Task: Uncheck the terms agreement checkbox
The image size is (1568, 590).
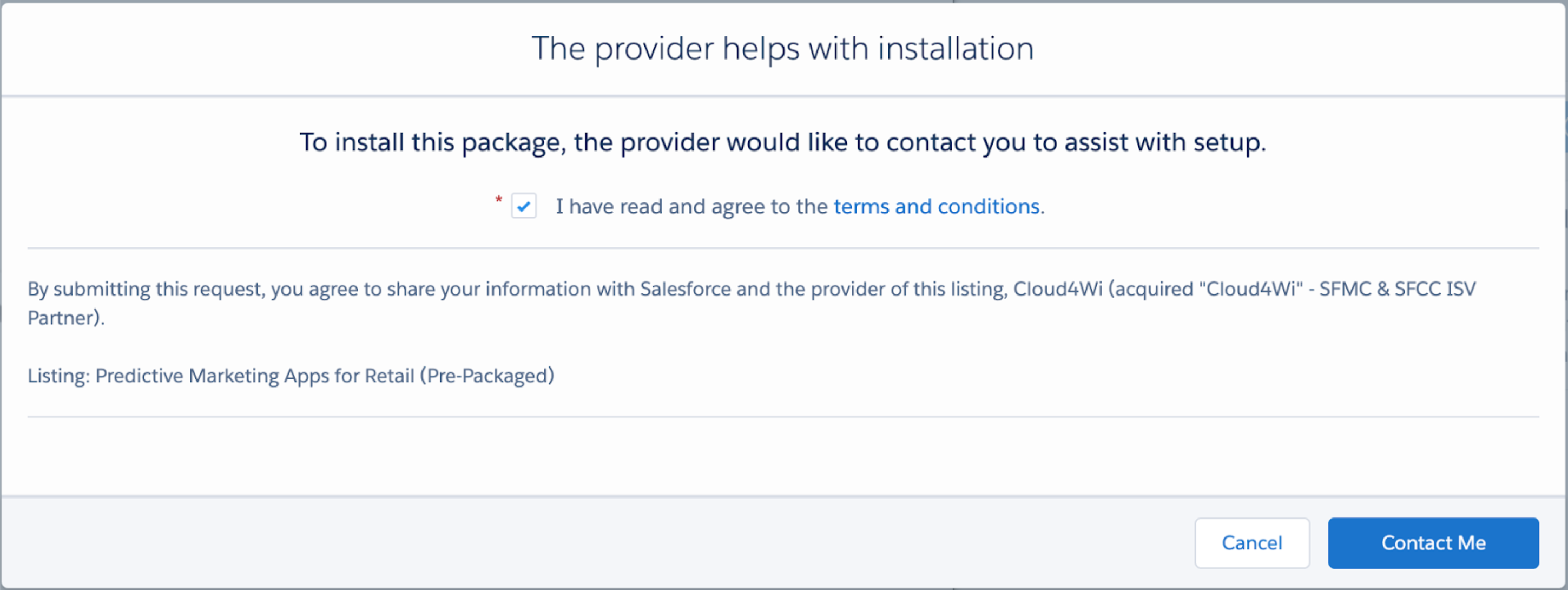Action: (524, 206)
